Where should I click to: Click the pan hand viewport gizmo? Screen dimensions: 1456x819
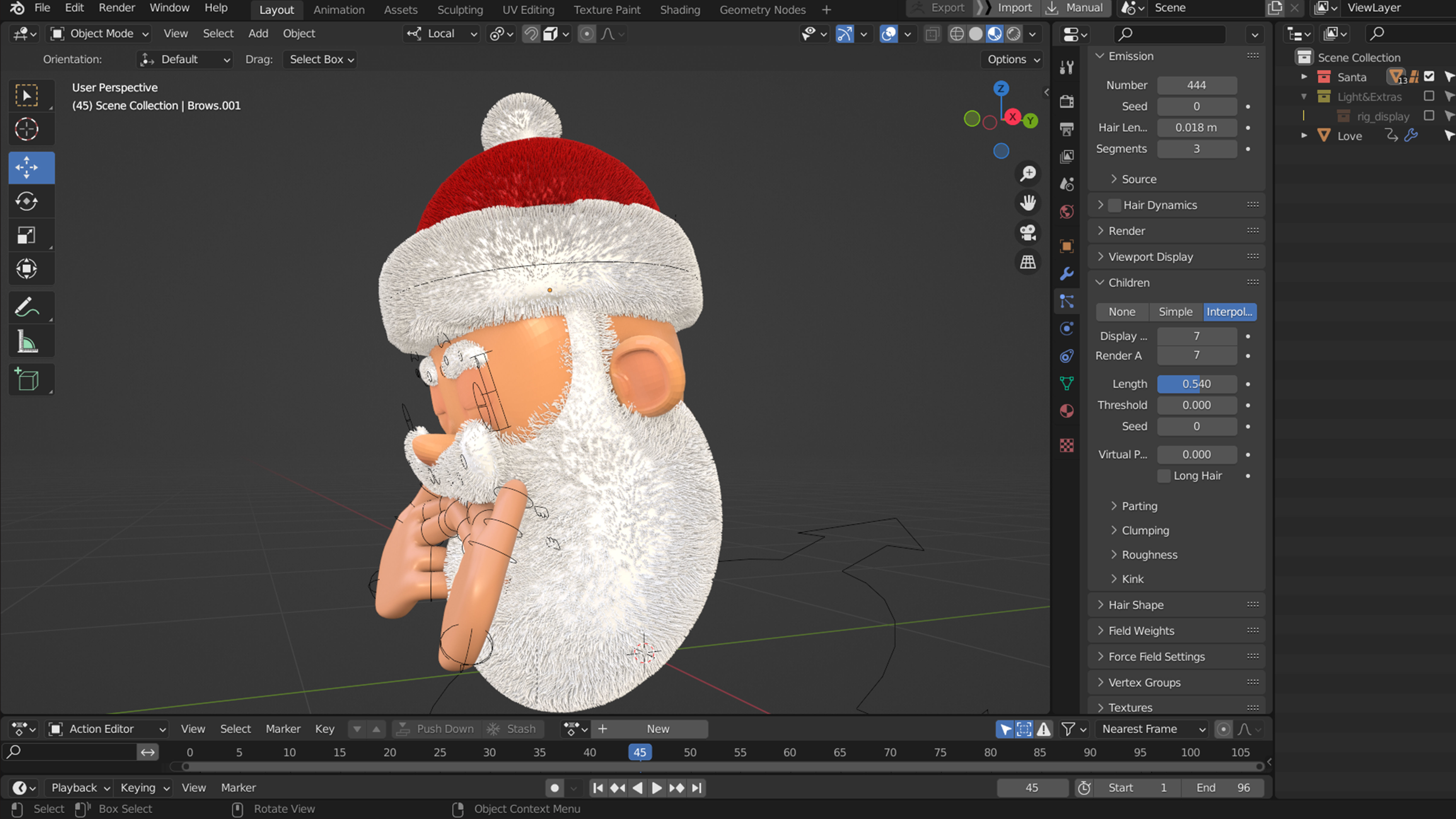click(x=1028, y=203)
